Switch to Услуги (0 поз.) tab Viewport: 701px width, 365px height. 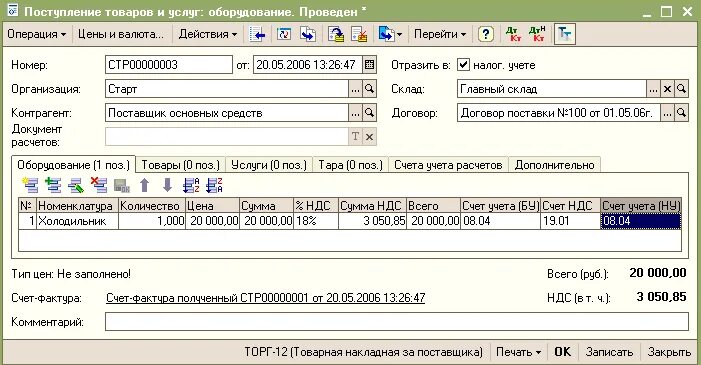[269, 165]
